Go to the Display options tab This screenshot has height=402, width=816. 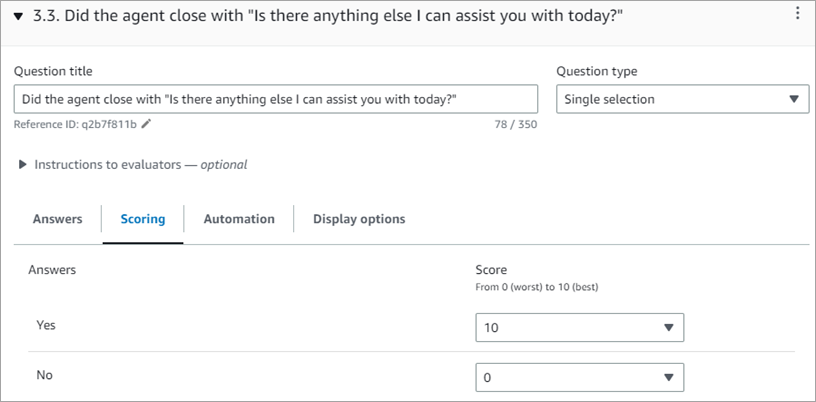[359, 219]
